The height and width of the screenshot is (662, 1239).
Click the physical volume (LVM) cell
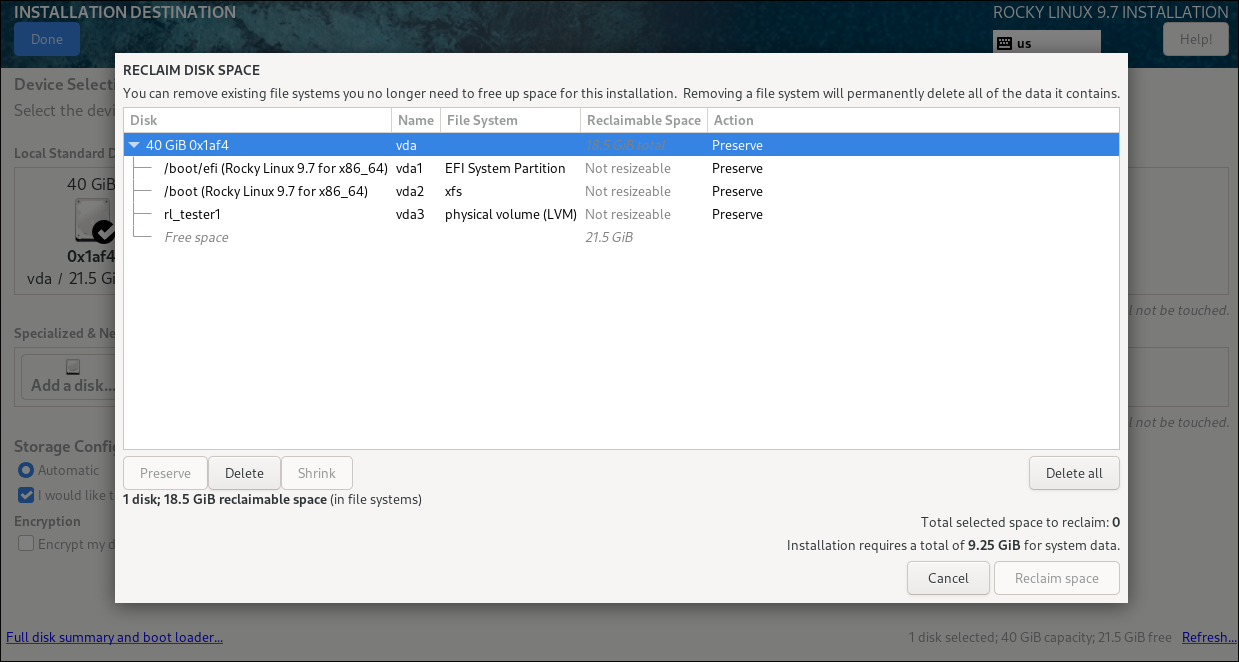[511, 214]
